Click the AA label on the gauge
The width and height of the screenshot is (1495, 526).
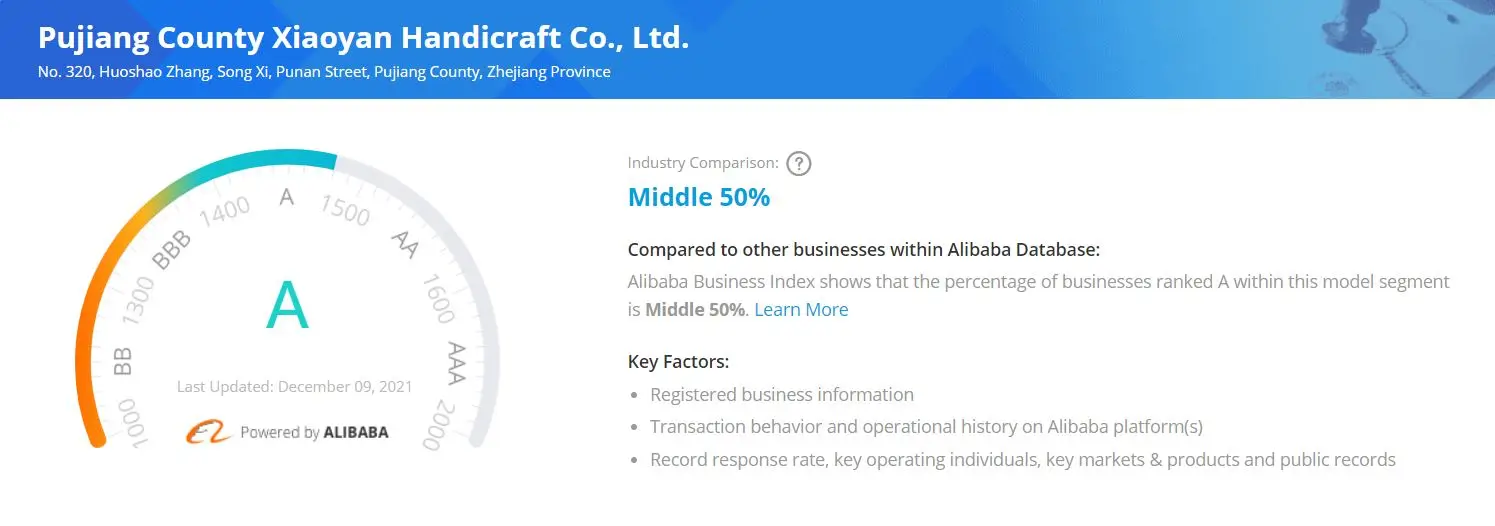(x=405, y=243)
